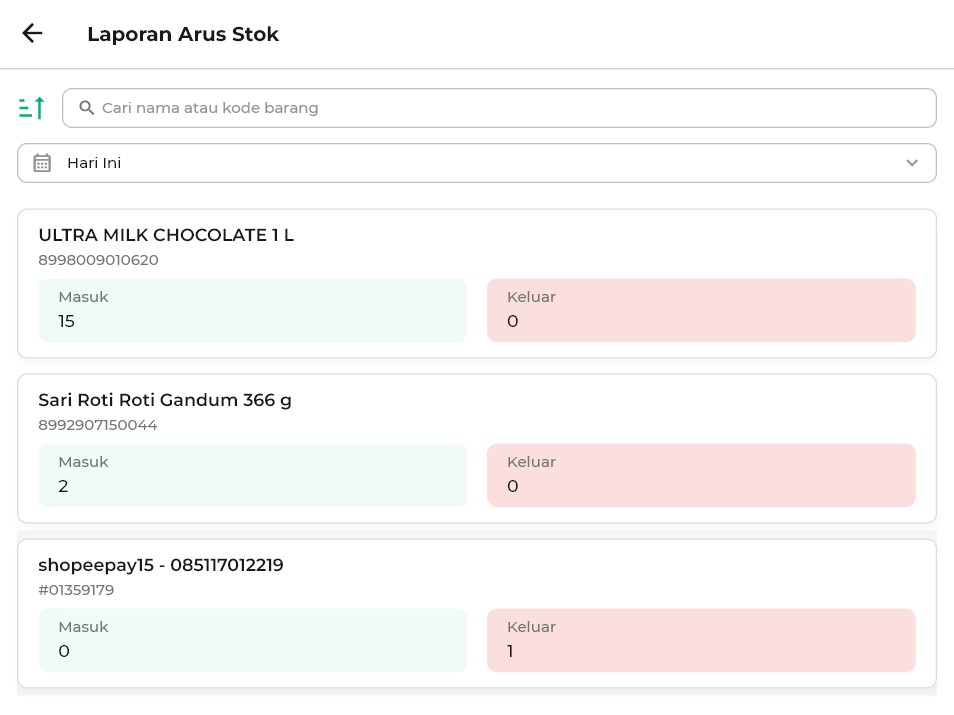Click the calendar icon in date filter
The height and width of the screenshot is (715, 954).
point(42,163)
